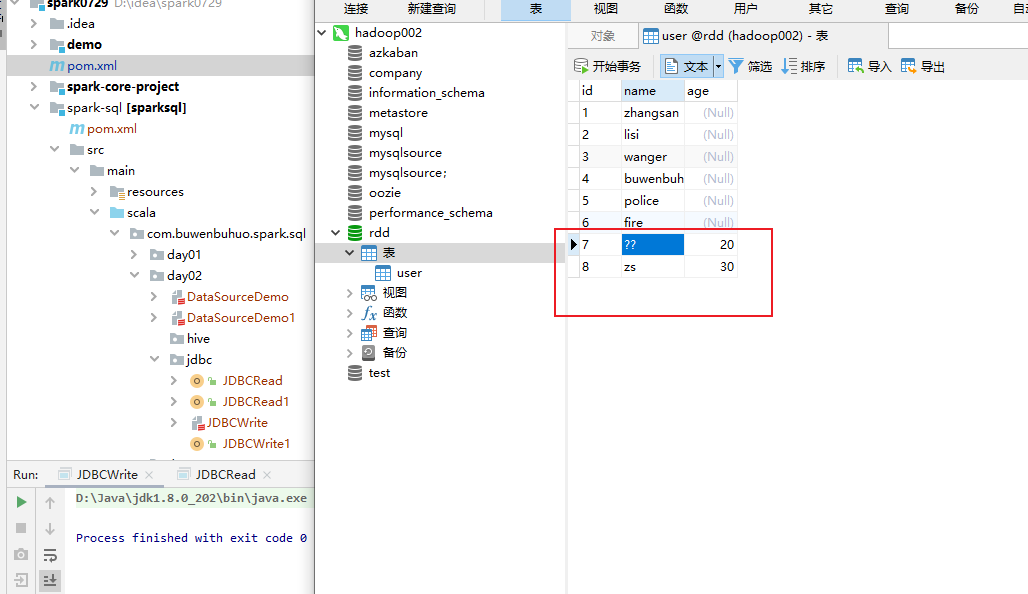Click 查询 in Navicat top toolbar
This screenshot has width=1028, height=594.
[x=896, y=9]
